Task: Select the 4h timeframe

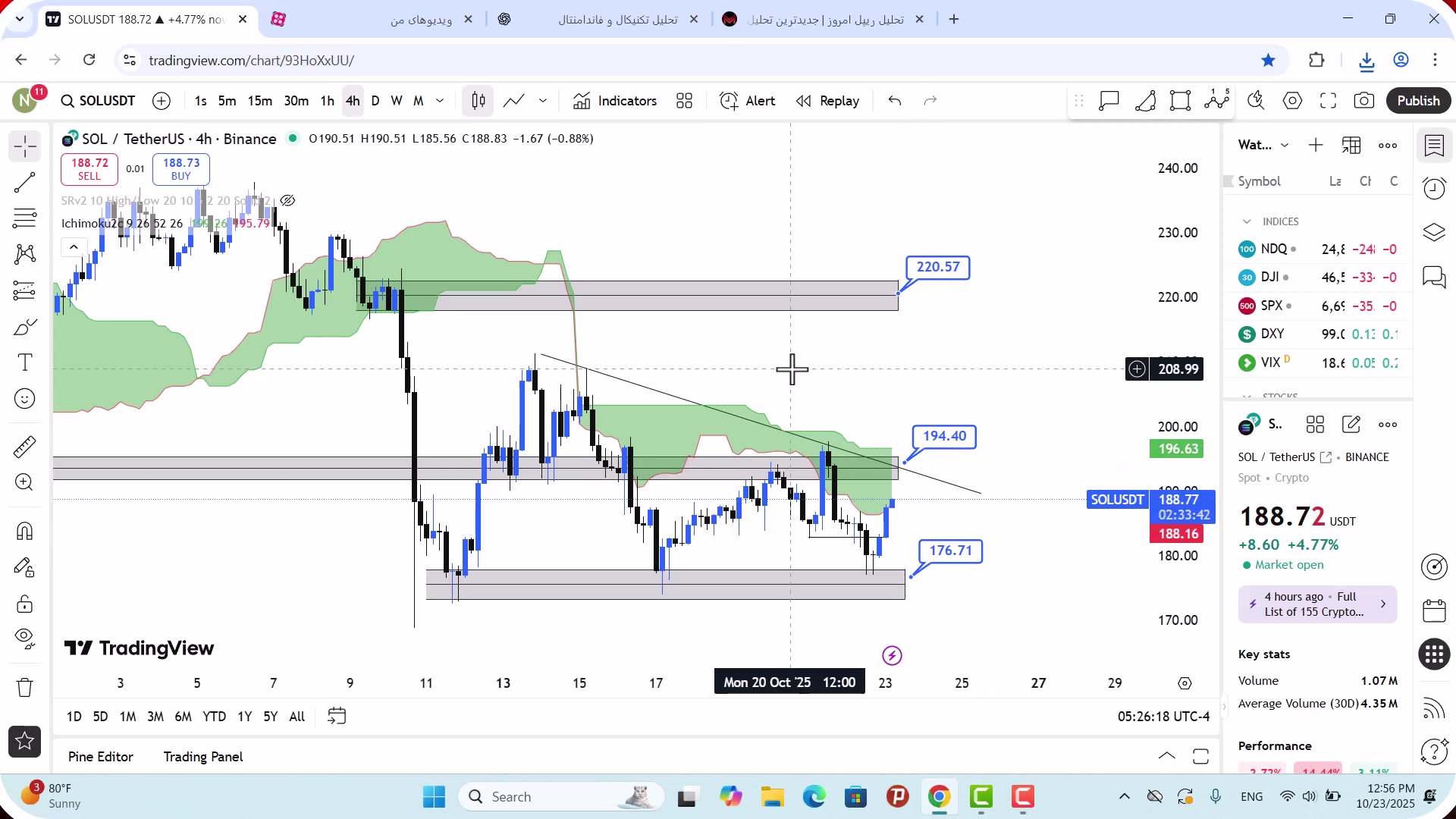Action: point(353,101)
